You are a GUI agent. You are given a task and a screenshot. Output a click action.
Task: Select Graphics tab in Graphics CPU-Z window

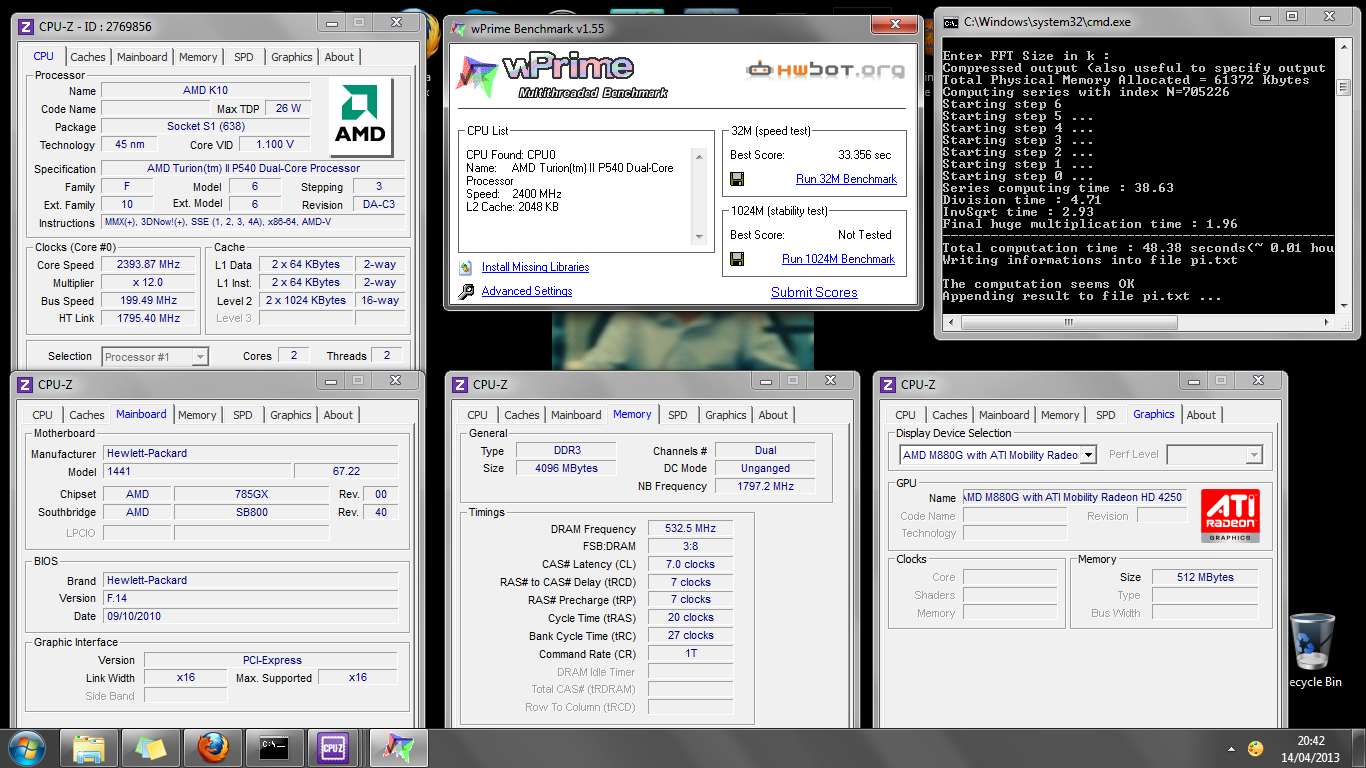pyautogui.click(x=1154, y=414)
